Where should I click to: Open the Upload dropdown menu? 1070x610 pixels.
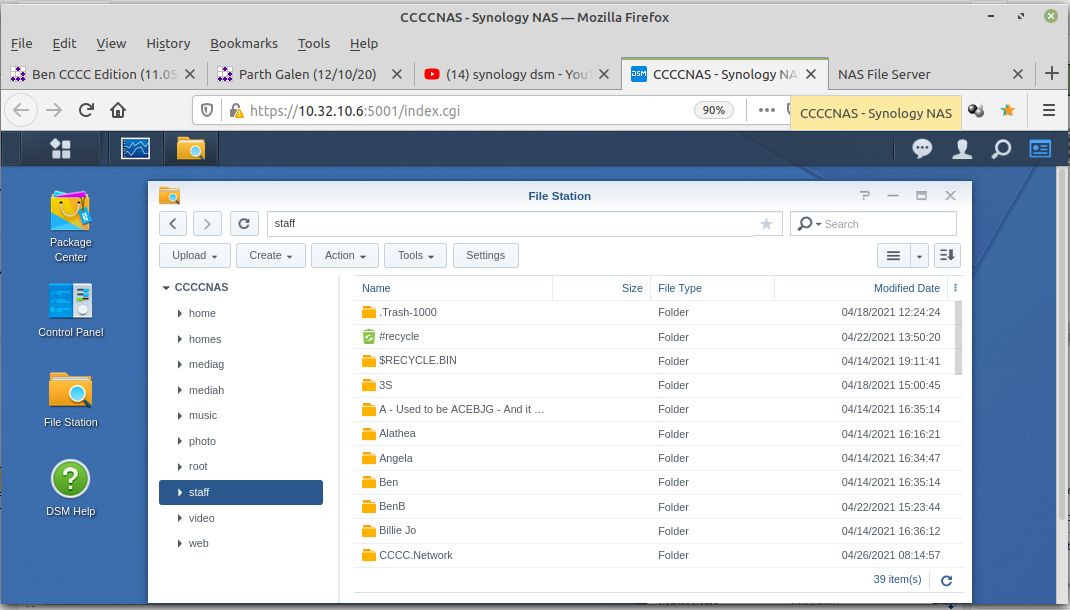pos(195,255)
